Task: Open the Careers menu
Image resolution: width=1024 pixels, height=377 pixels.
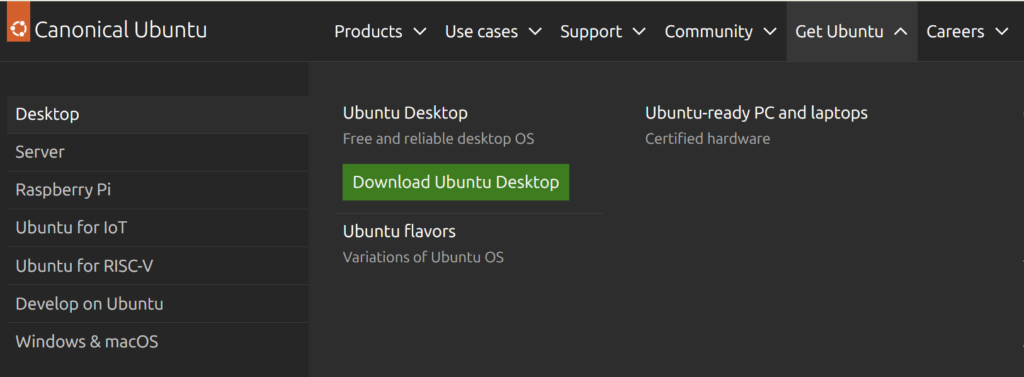Action: (967, 31)
